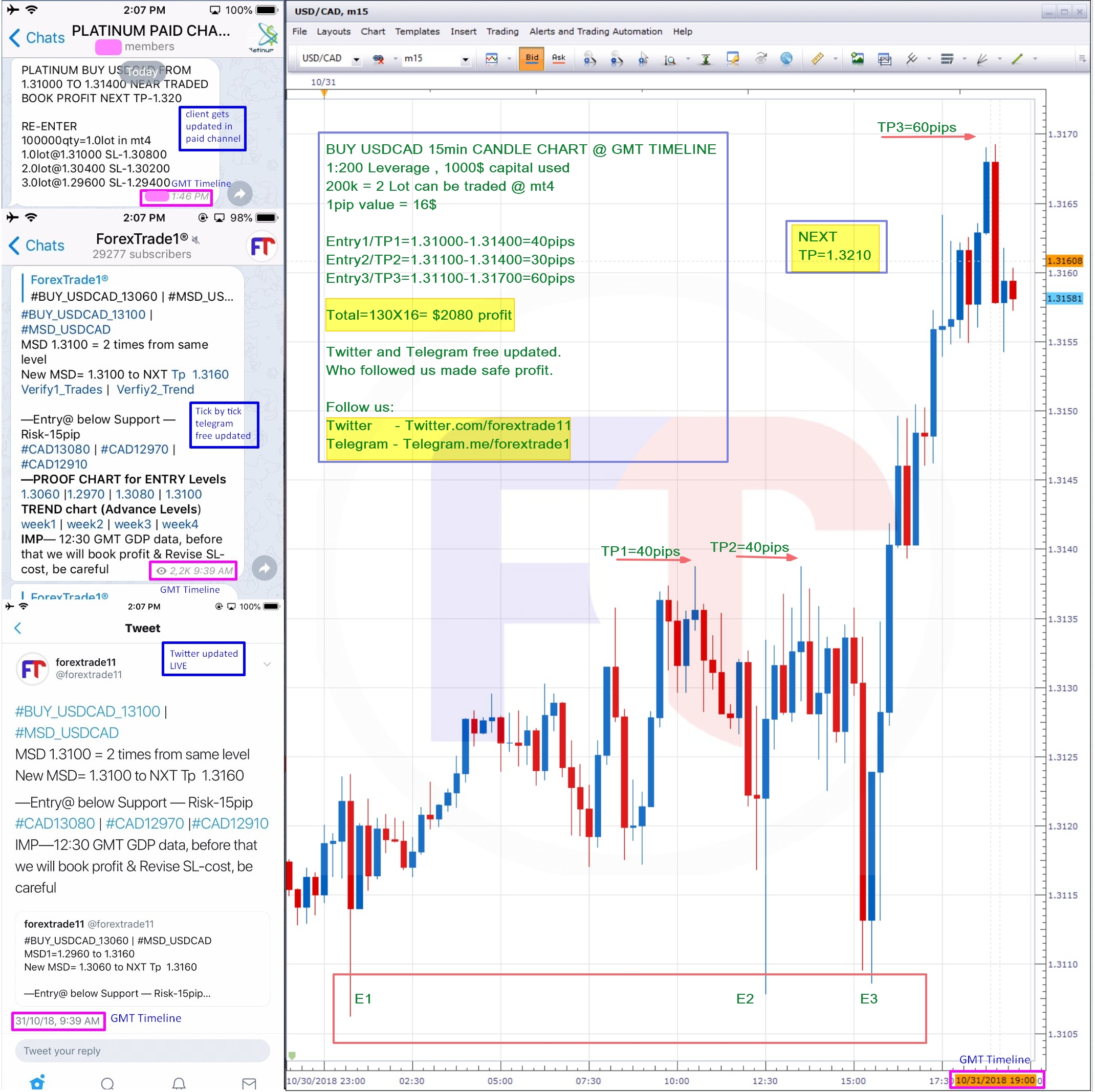Open the m15 timeframe dropdown
1095x1092 pixels.
point(465,59)
